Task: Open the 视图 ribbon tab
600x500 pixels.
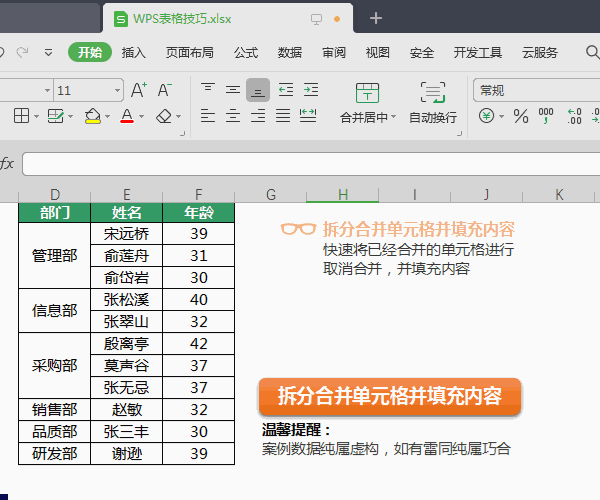Action: [378, 52]
